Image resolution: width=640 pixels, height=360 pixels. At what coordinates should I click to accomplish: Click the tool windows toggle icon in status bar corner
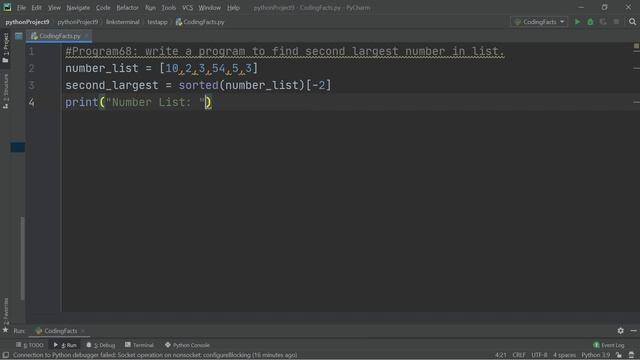(x=5, y=355)
